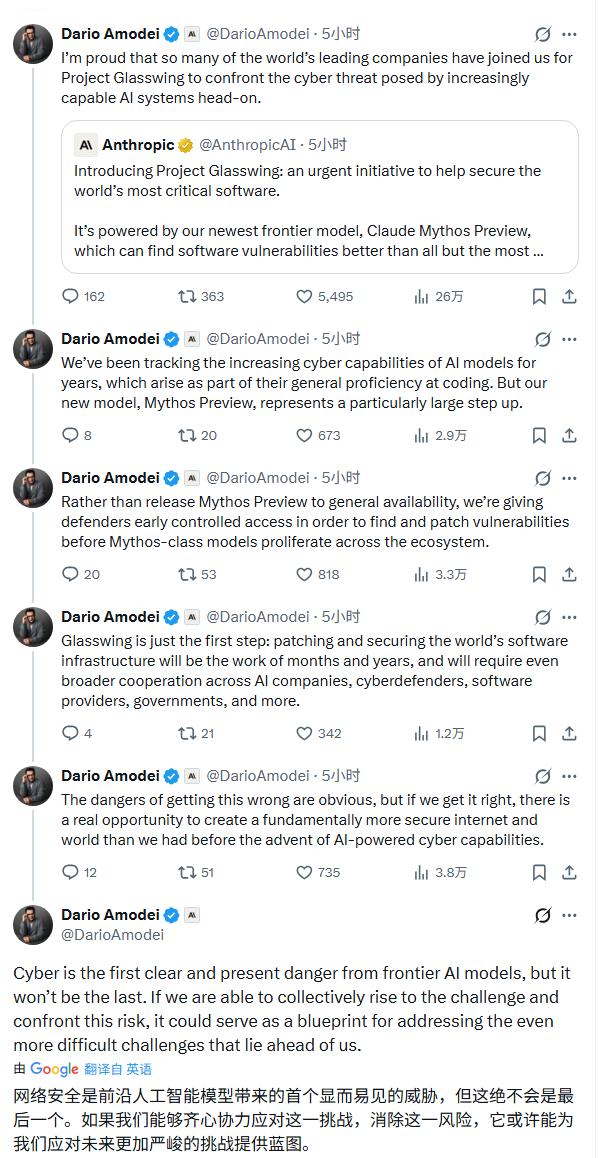The width and height of the screenshot is (606, 1158).
Task: Bookmark the tweet with 1.2万 views
Action: point(539,733)
